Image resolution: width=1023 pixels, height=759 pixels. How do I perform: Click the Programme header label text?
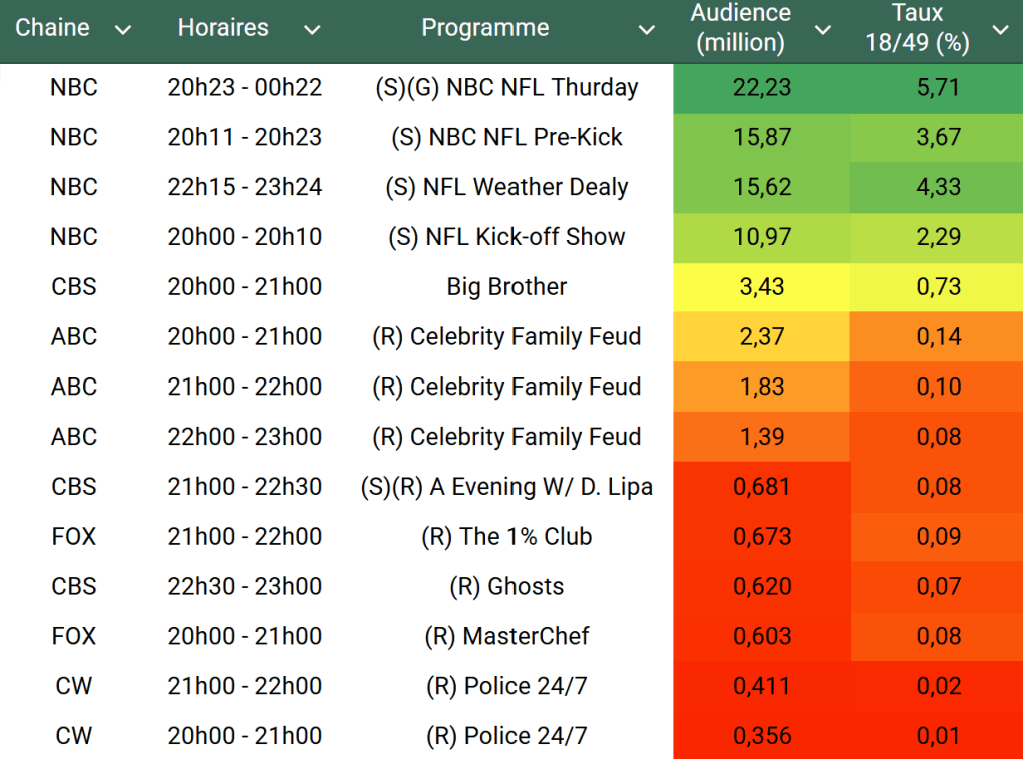tap(485, 28)
